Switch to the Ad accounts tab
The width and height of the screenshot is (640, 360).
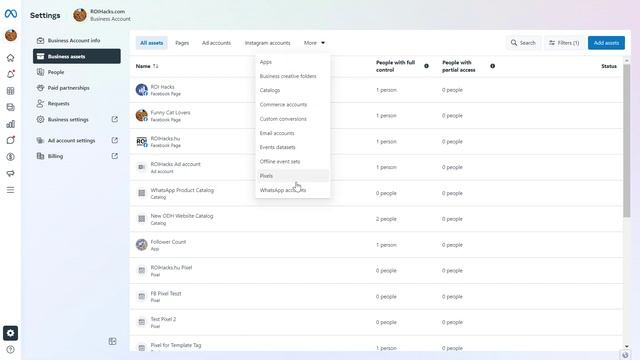216,43
